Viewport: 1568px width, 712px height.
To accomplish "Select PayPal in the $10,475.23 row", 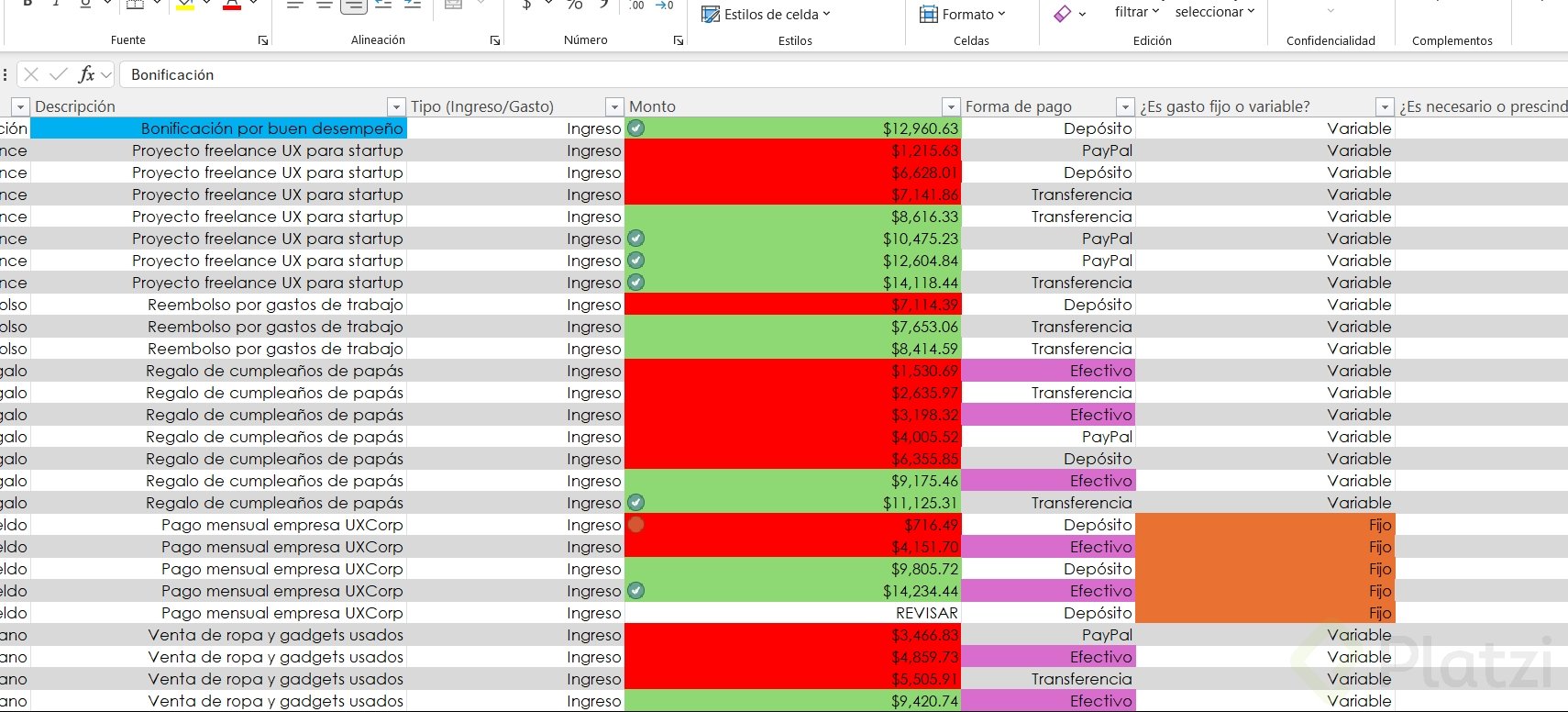I will click(x=1049, y=239).
